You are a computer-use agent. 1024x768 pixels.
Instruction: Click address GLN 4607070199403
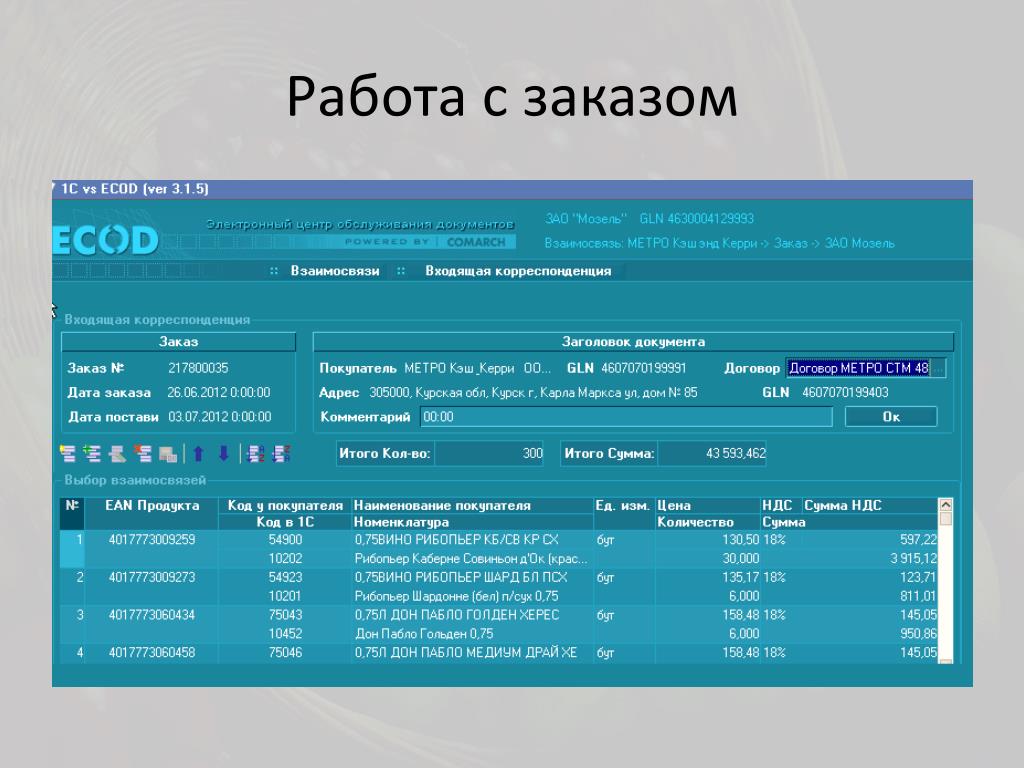(845, 392)
